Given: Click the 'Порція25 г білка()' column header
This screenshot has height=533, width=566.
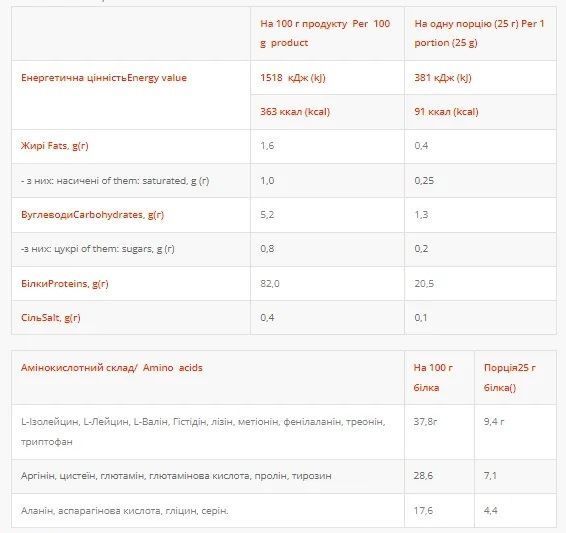Looking at the screenshot, I should pos(510,377).
